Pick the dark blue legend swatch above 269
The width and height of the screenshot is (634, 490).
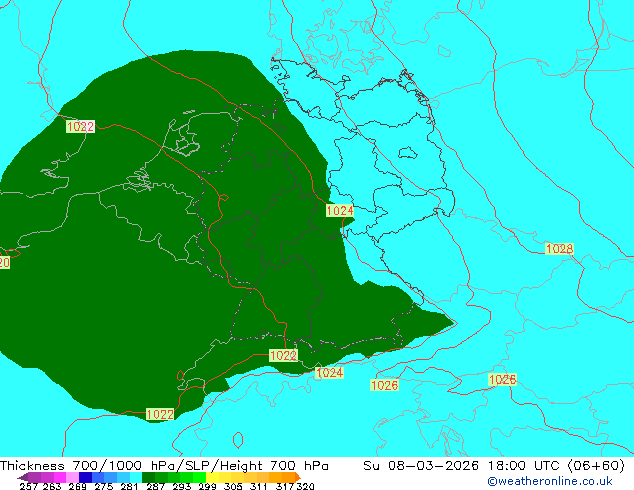[85, 477]
